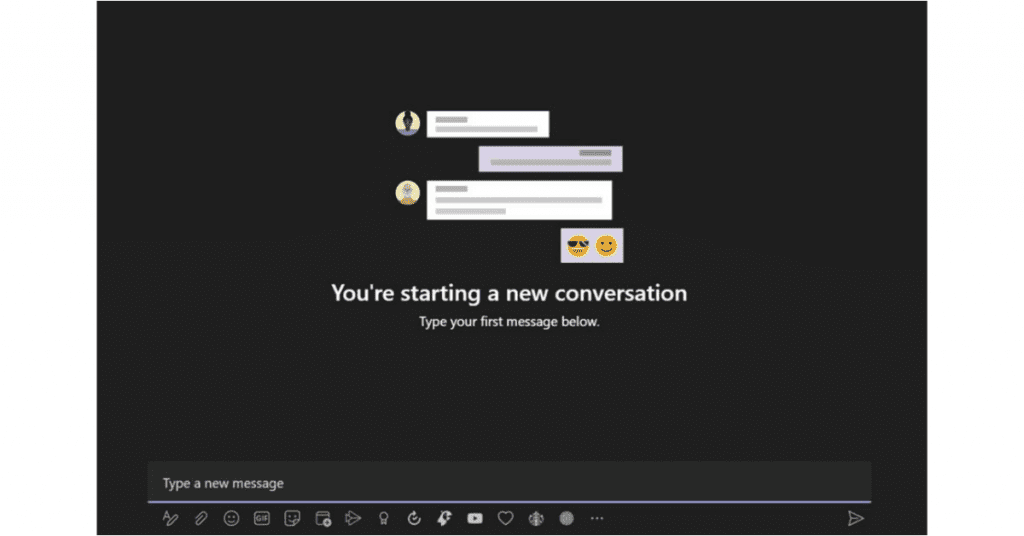Image resolution: width=1024 pixels, height=536 pixels.
Task: Click the heart icon in the message toolbar
Action: click(506, 518)
